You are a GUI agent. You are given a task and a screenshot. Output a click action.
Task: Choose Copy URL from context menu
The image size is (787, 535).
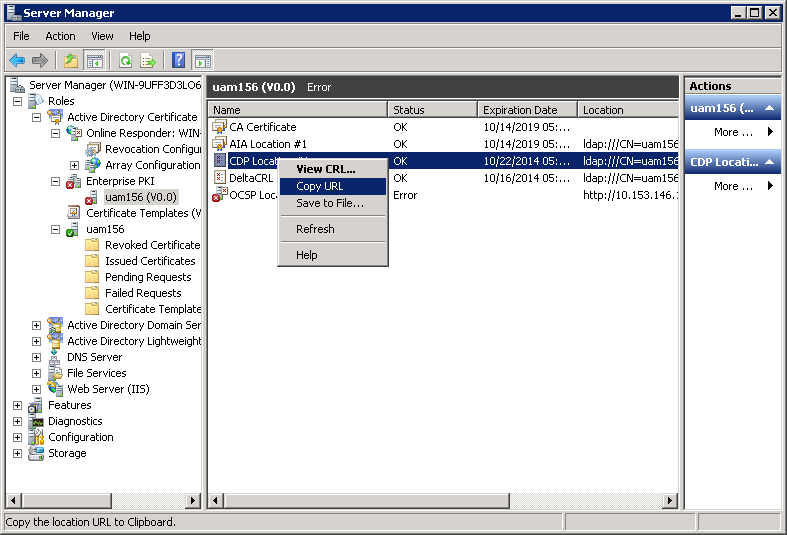333,186
